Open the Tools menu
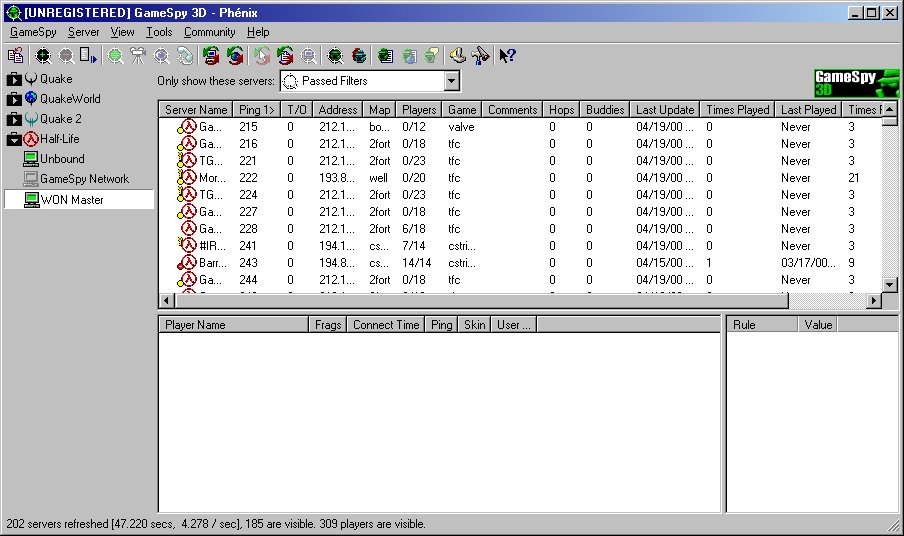 [x=159, y=32]
